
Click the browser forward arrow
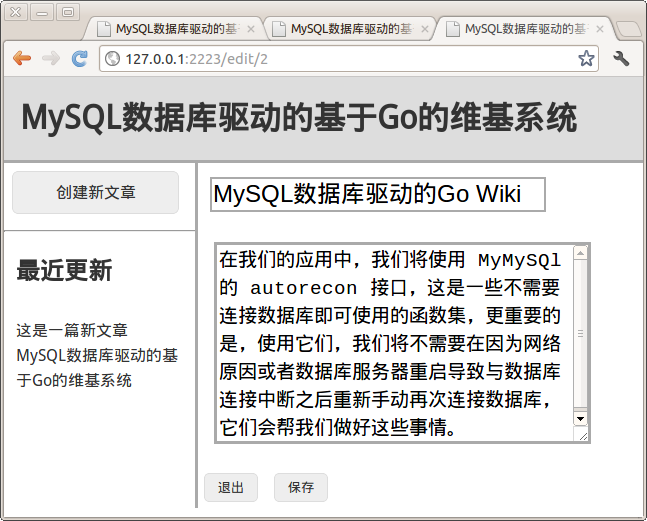tap(50, 59)
